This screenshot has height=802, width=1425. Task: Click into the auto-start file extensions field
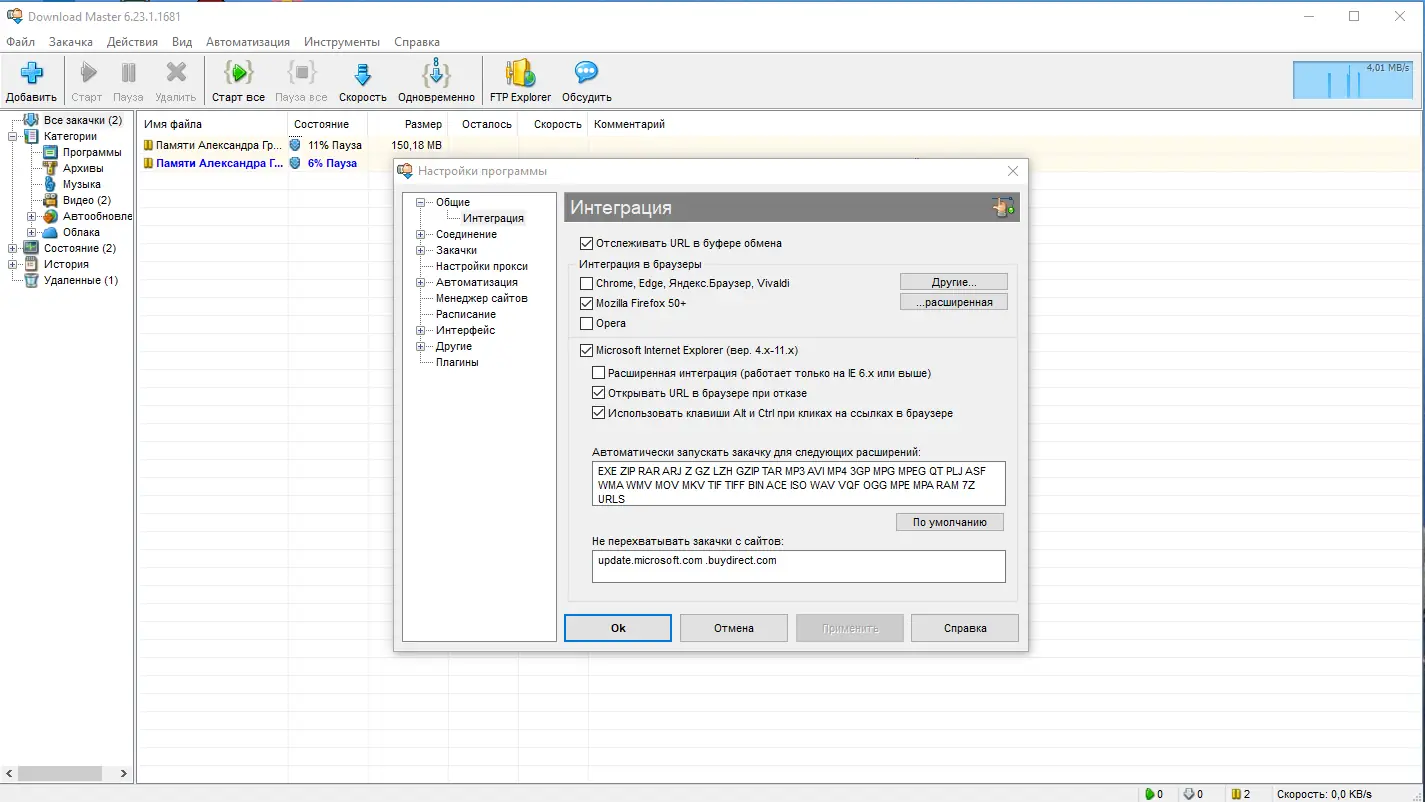(798, 484)
